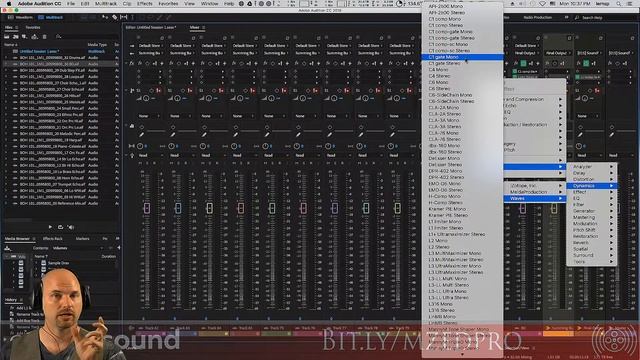Switch to the Favorites tab

pyautogui.click(x=33, y=27)
